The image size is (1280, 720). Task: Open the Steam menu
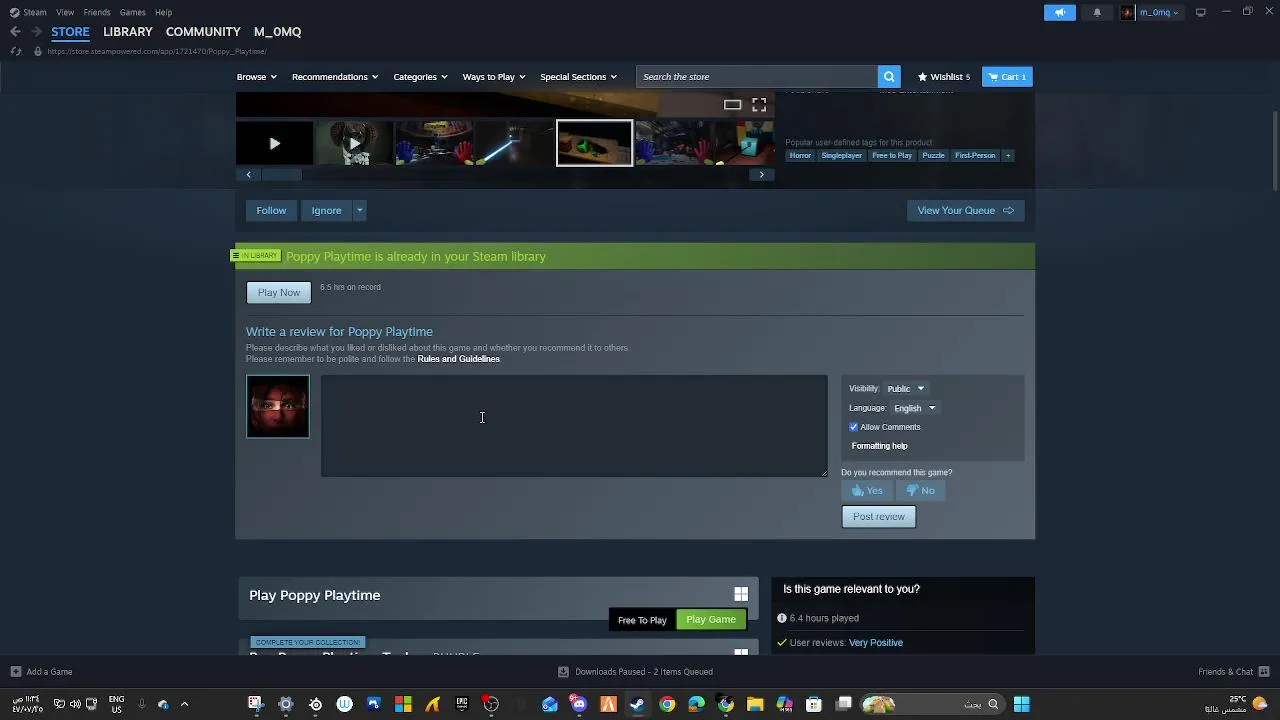(29, 12)
